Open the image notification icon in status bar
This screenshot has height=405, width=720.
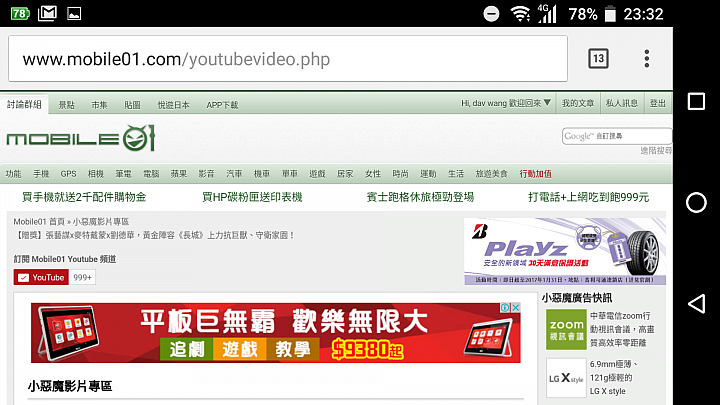(x=74, y=14)
